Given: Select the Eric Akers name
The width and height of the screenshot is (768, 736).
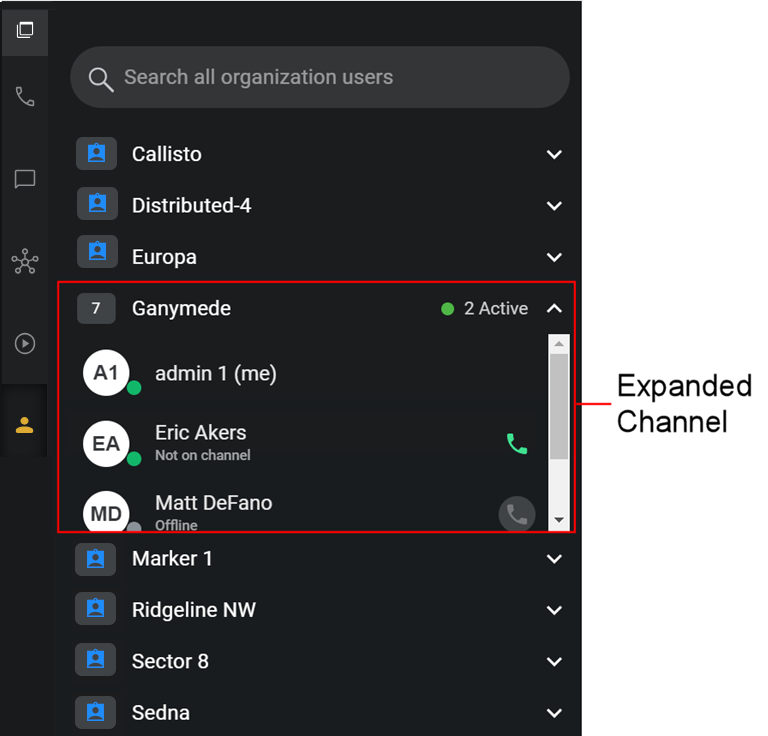Looking at the screenshot, I should [x=201, y=433].
